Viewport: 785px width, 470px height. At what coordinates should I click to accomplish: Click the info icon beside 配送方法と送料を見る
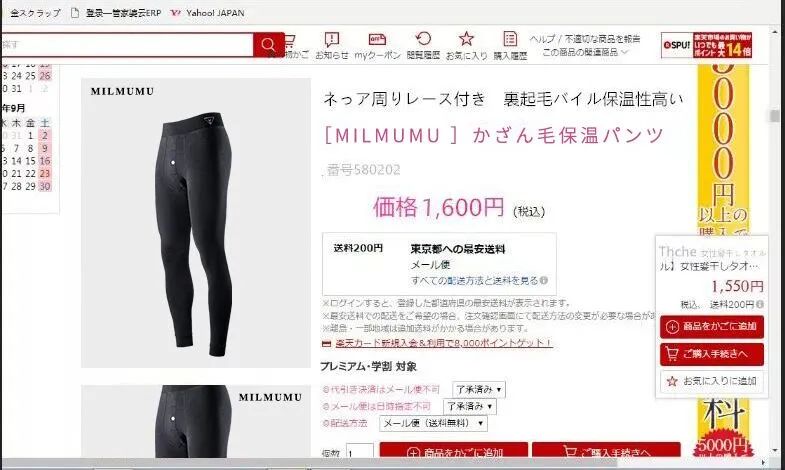point(544,280)
